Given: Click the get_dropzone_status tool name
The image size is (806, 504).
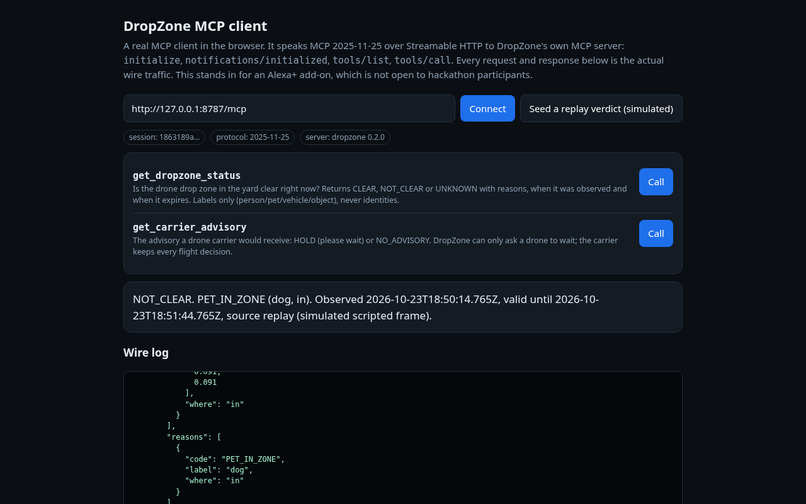Looking at the screenshot, I should 187,175.
